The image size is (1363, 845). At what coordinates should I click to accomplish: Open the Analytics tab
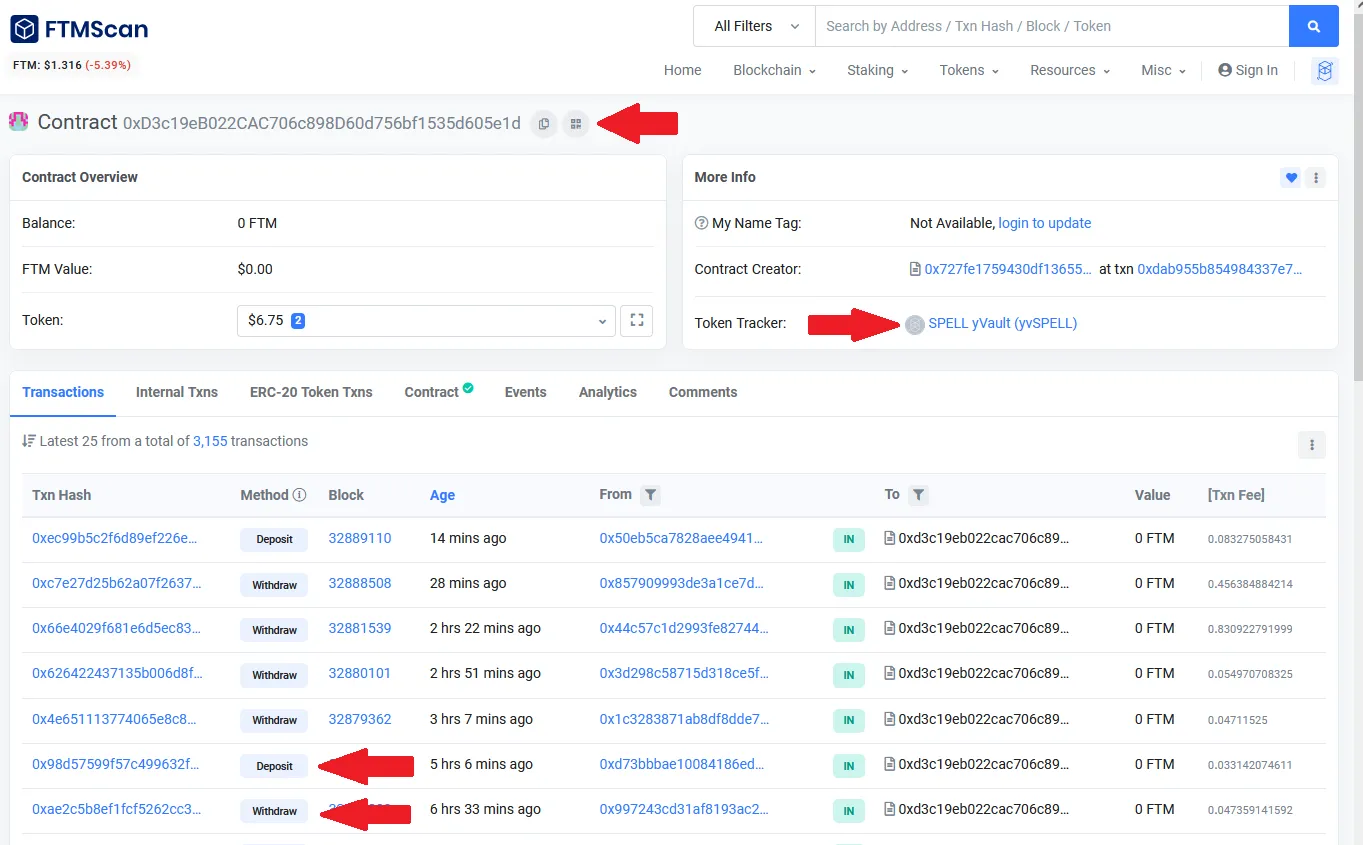pos(607,392)
